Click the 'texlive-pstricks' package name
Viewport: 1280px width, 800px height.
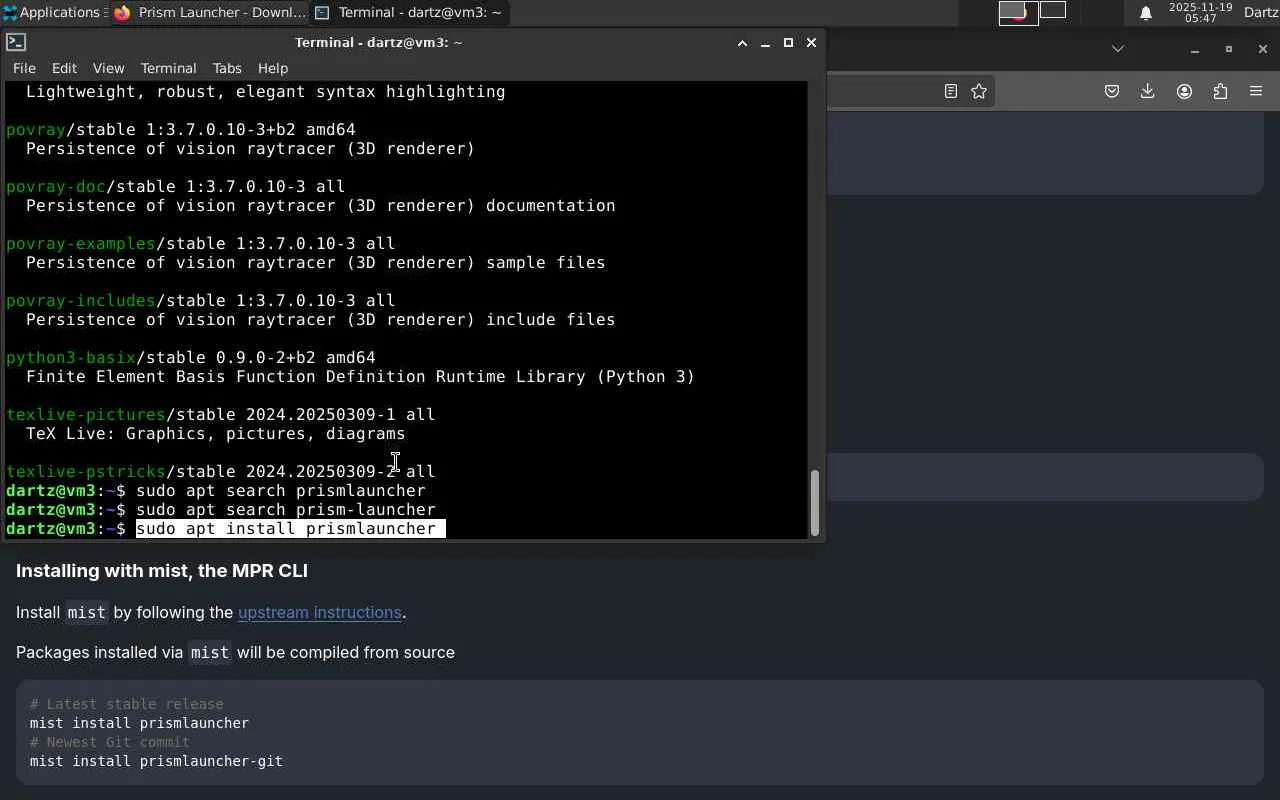point(86,472)
